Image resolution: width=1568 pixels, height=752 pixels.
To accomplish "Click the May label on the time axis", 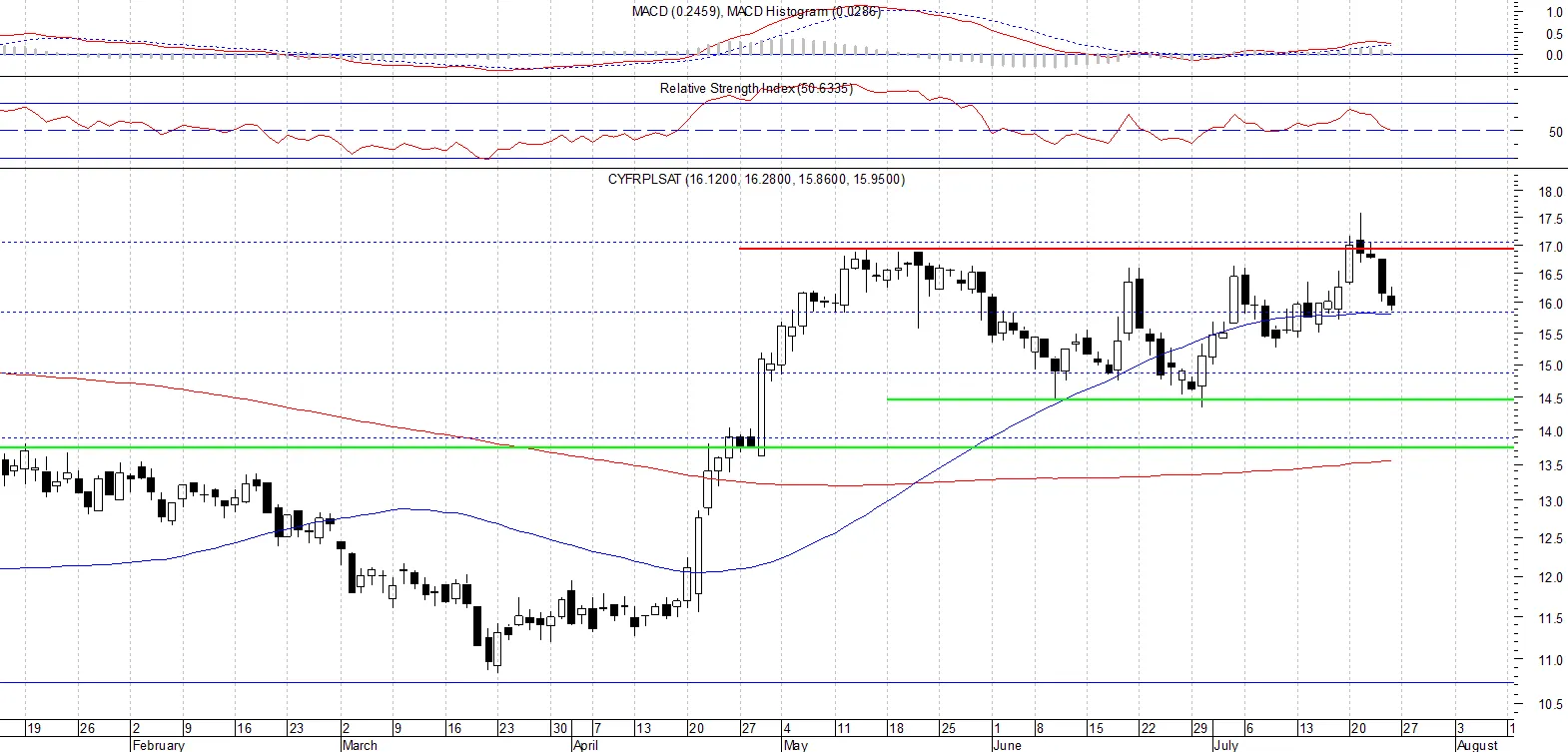I will (x=796, y=745).
